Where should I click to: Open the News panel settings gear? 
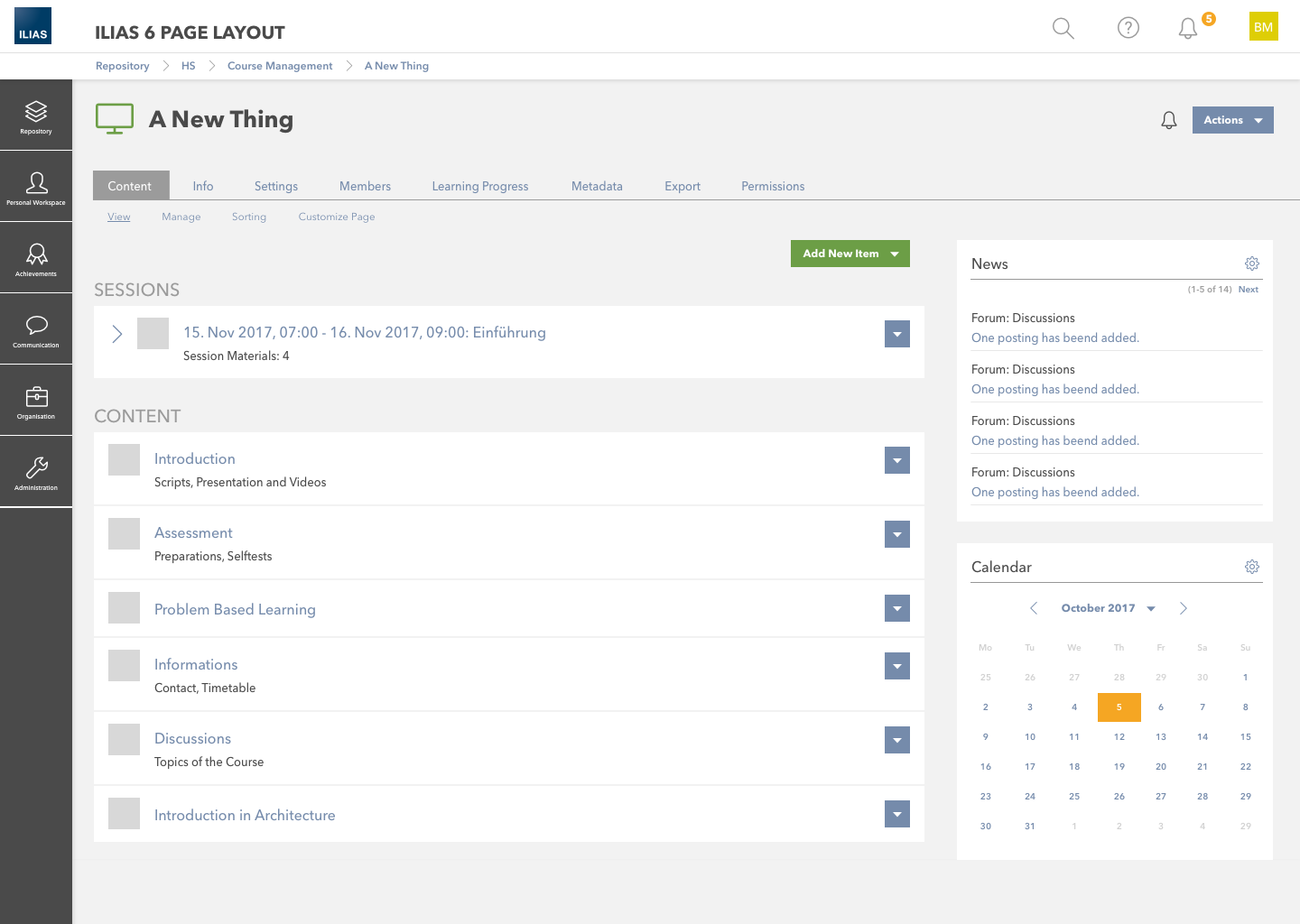pyautogui.click(x=1251, y=263)
